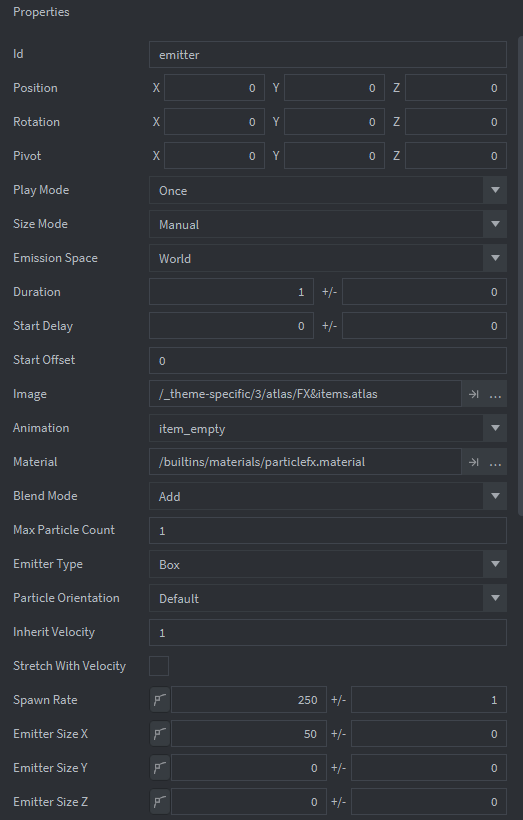
Task: Open the Particle Orientation dropdown
Action: [x=328, y=598]
